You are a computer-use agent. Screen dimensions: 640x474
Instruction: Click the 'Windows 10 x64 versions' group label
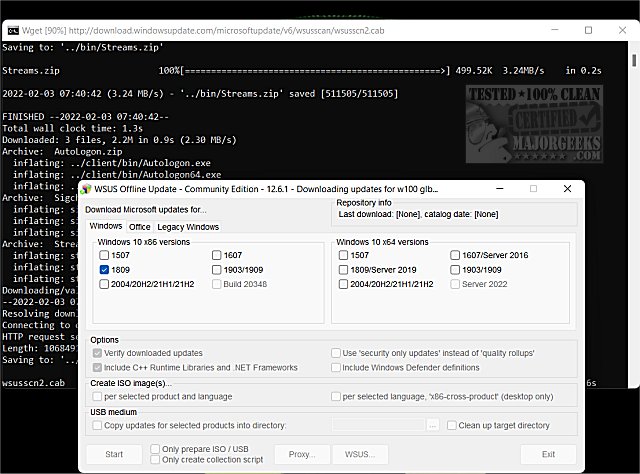pyautogui.click(x=382, y=242)
